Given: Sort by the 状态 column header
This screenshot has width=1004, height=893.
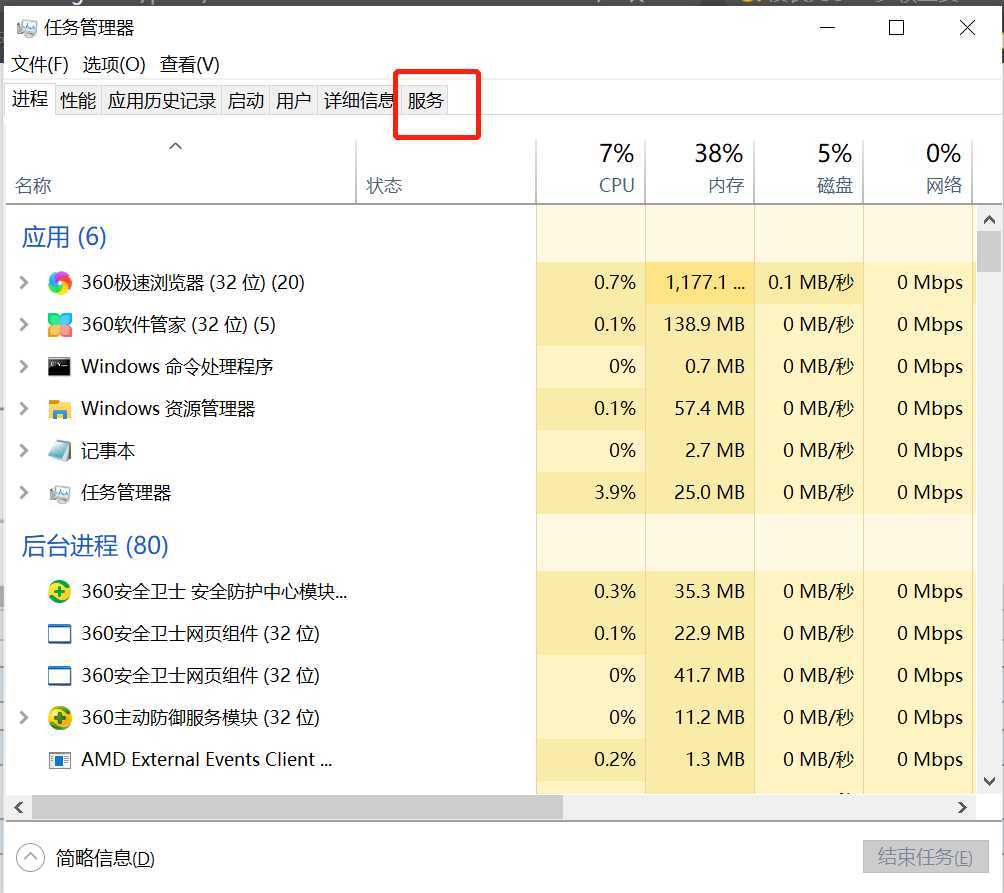Looking at the screenshot, I should 446,170.
